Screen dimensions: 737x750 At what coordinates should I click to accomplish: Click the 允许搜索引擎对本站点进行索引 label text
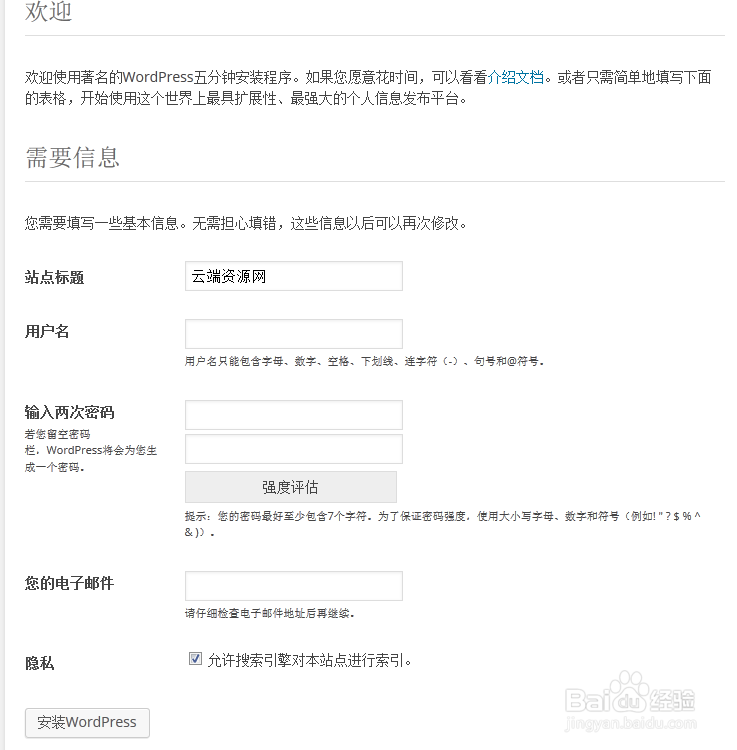[x=309, y=661]
